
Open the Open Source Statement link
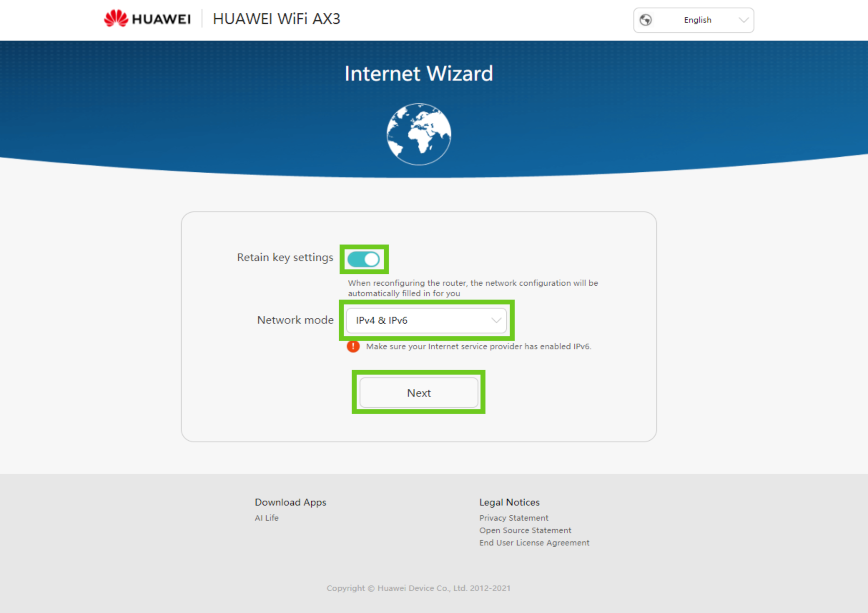(x=525, y=531)
